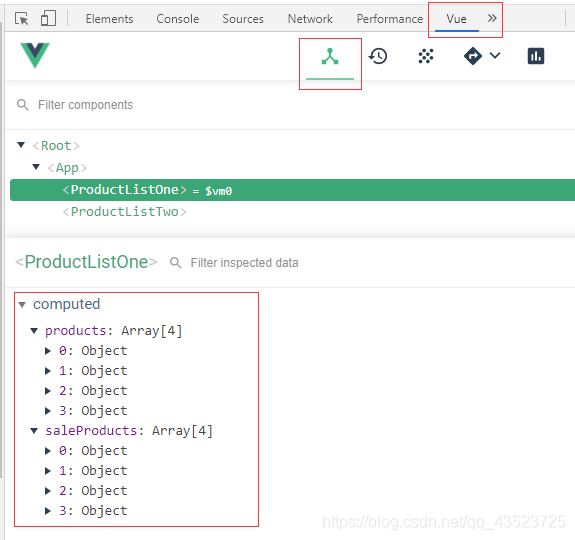Click the Vue logo

coord(35,55)
